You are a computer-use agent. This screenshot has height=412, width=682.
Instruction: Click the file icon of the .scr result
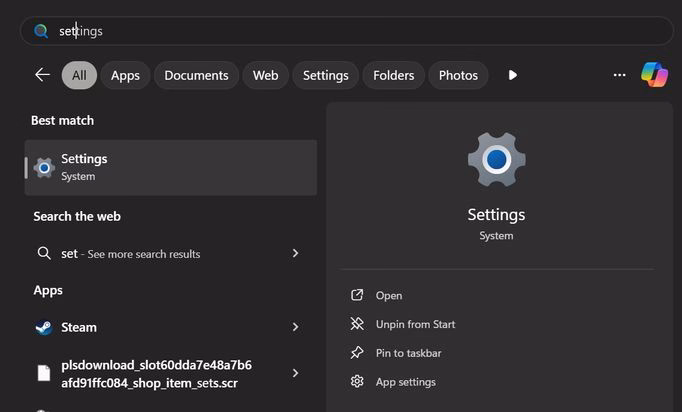coord(44,373)
